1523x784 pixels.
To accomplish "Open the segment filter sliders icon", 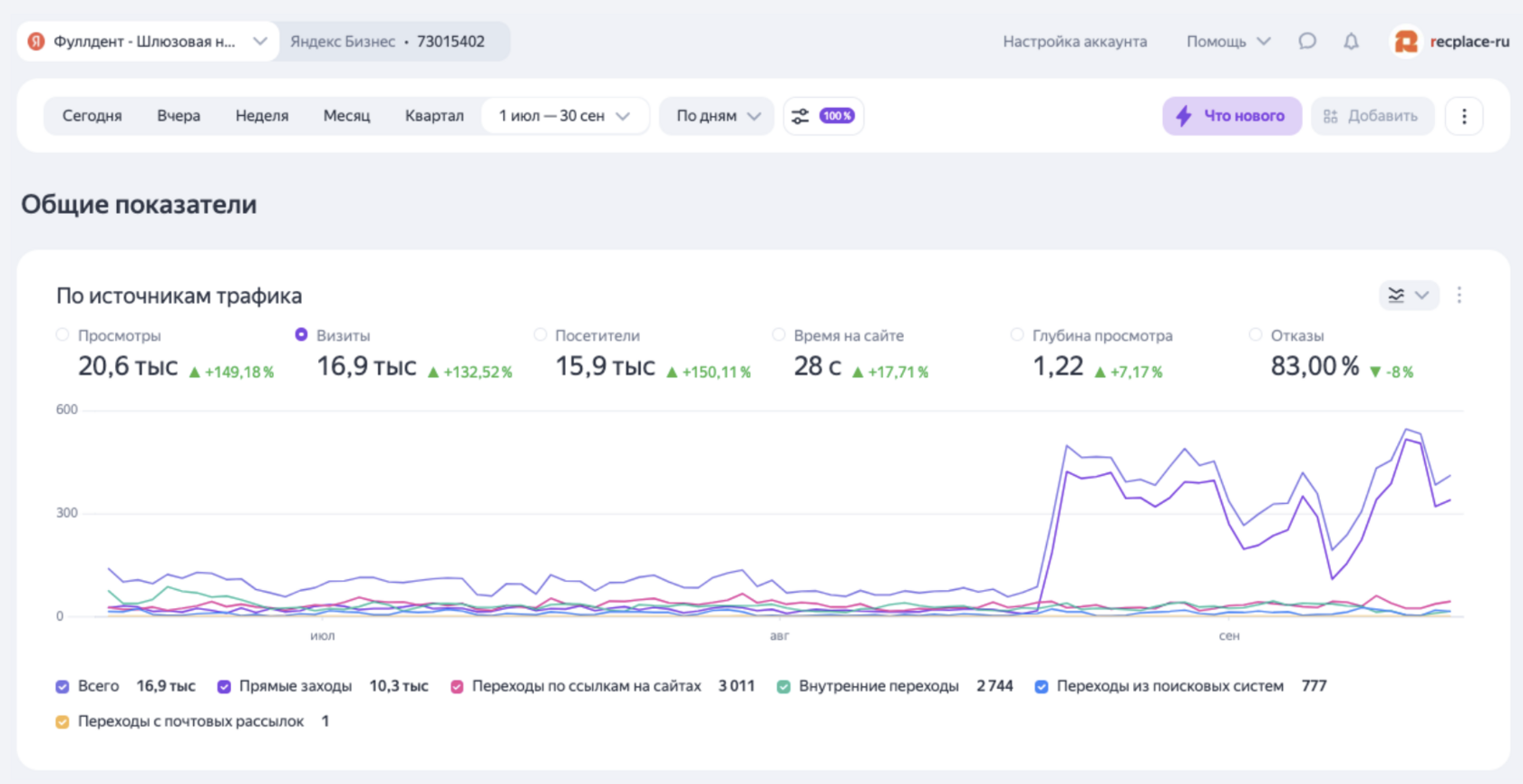I will 800,116.
